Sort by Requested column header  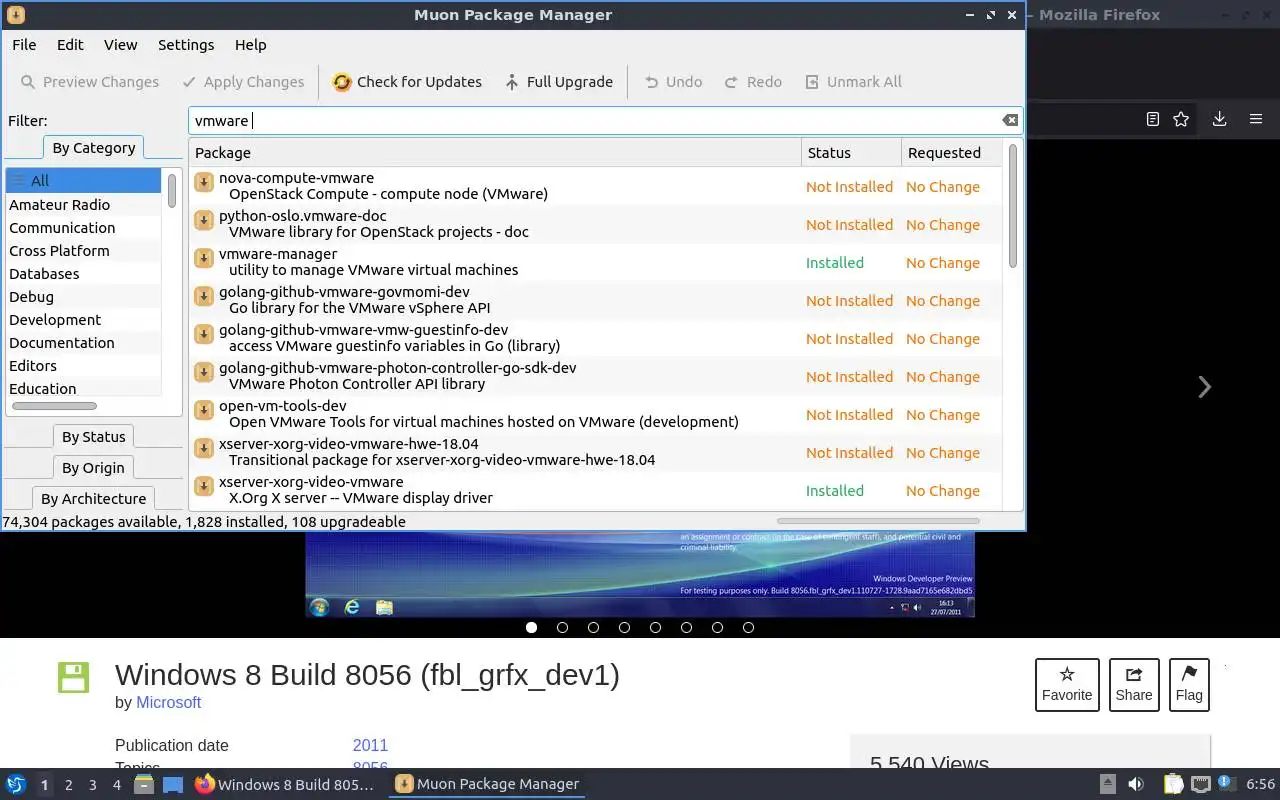click(x=951, y=153)
